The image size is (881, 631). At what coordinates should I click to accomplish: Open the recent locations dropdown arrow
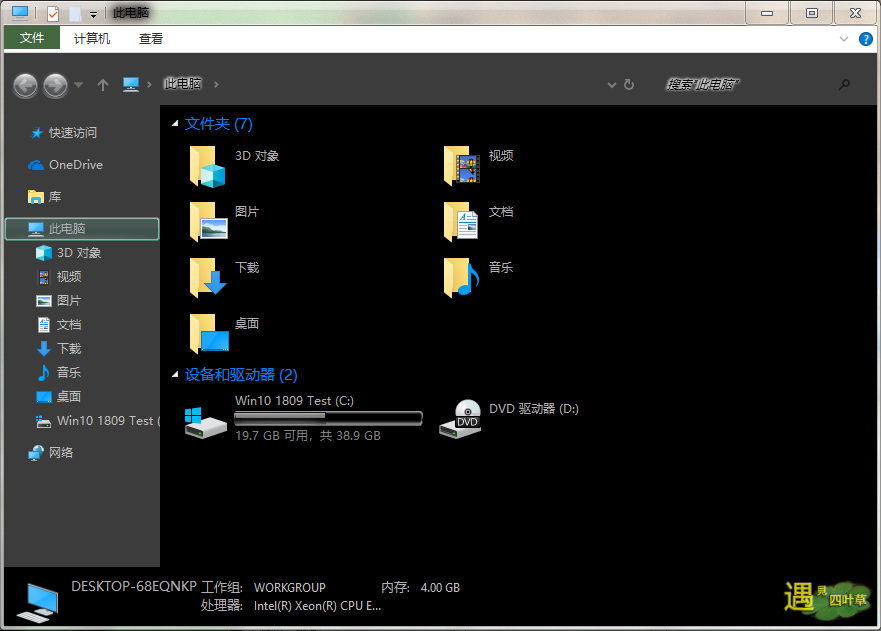(x=79, y=85)
